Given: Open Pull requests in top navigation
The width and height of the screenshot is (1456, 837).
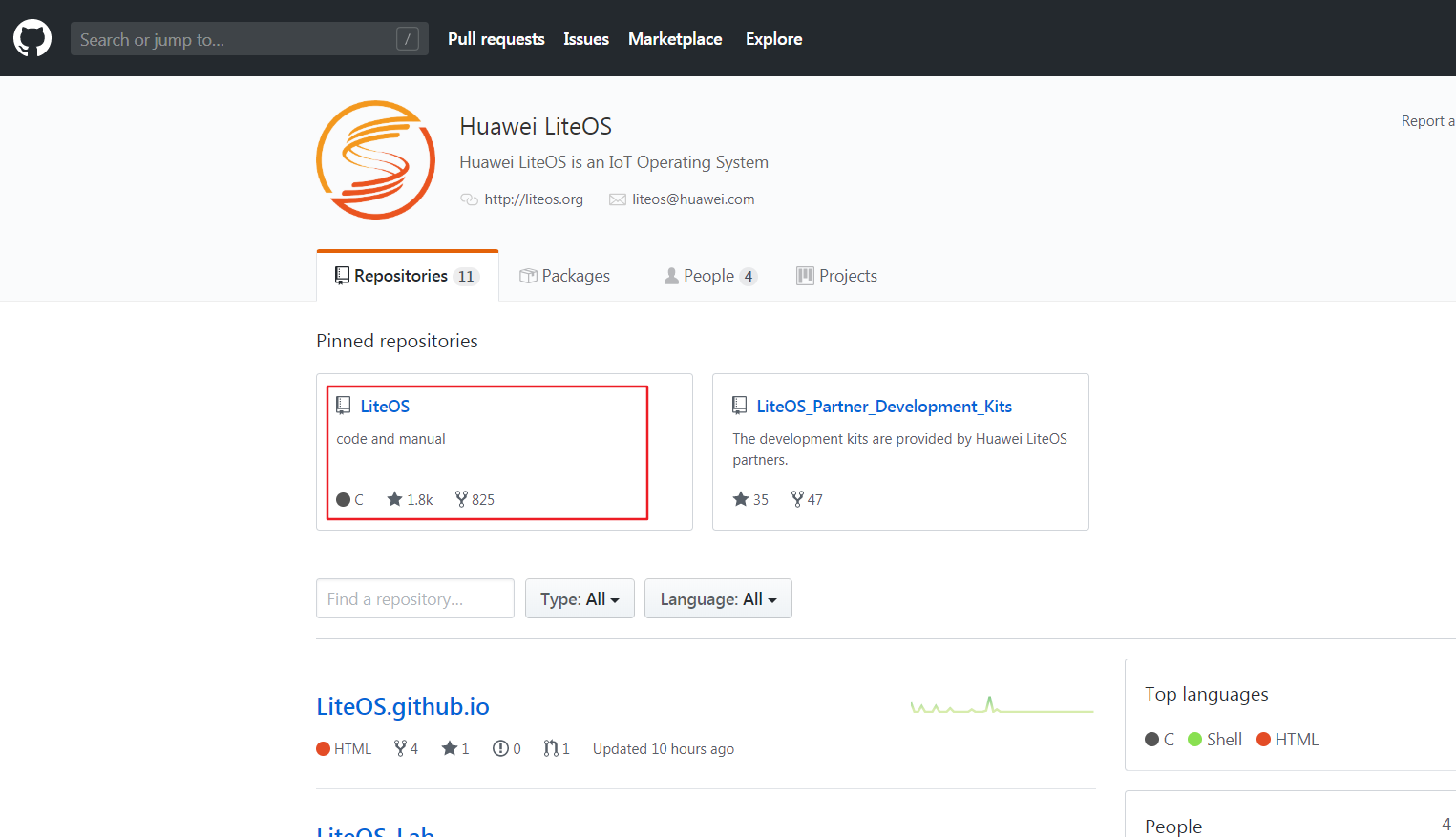Looking at the screenshot, I should coord(496,39).
